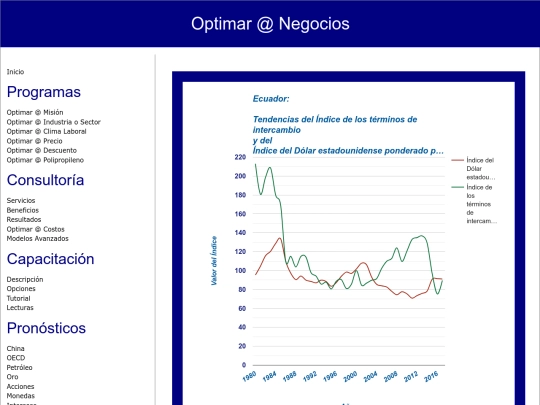540x405 pixels.
Task: Click the 2012 x-axis label
Action: click(x=411, y=376)
